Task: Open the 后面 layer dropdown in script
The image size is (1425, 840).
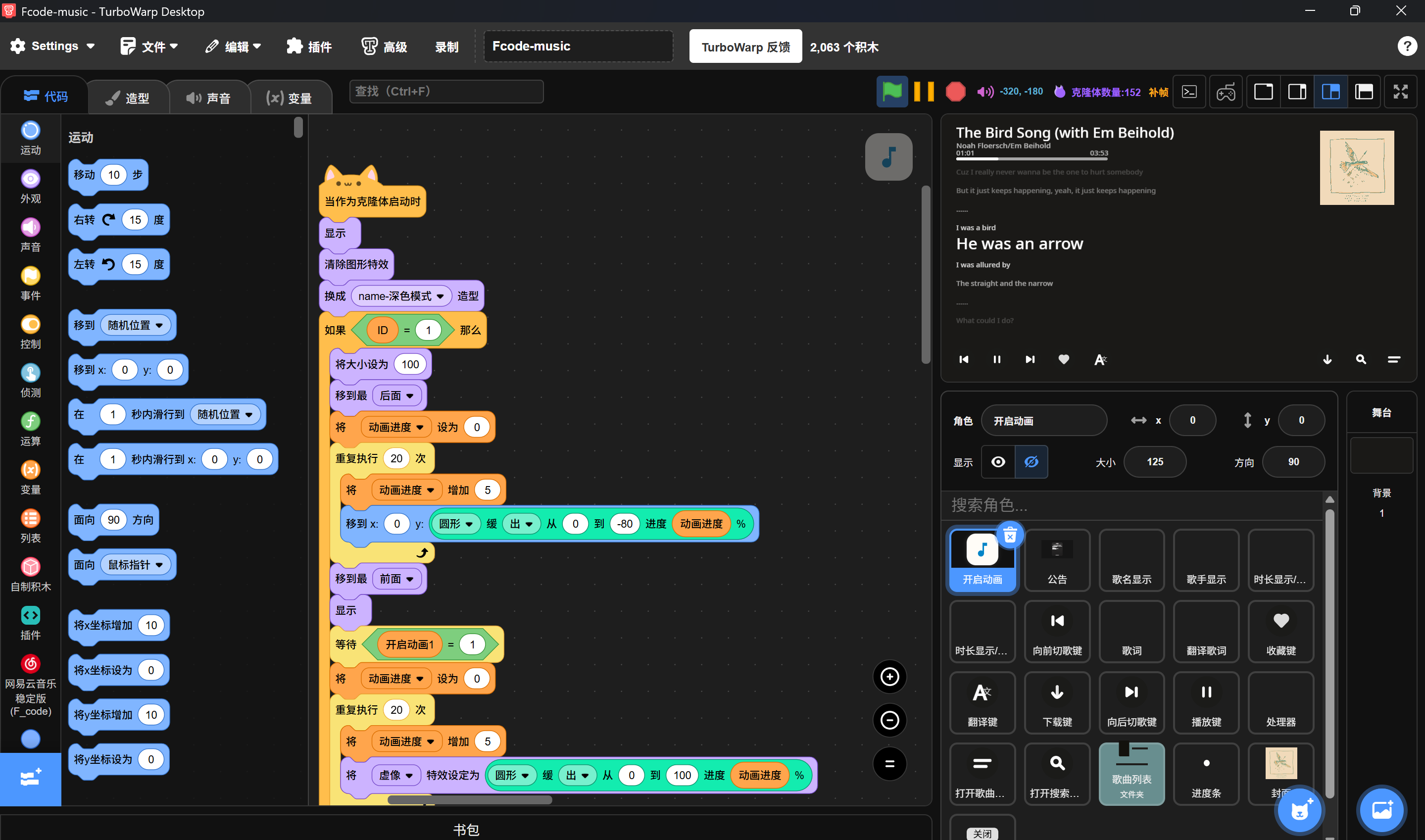Action: [397, 395]
